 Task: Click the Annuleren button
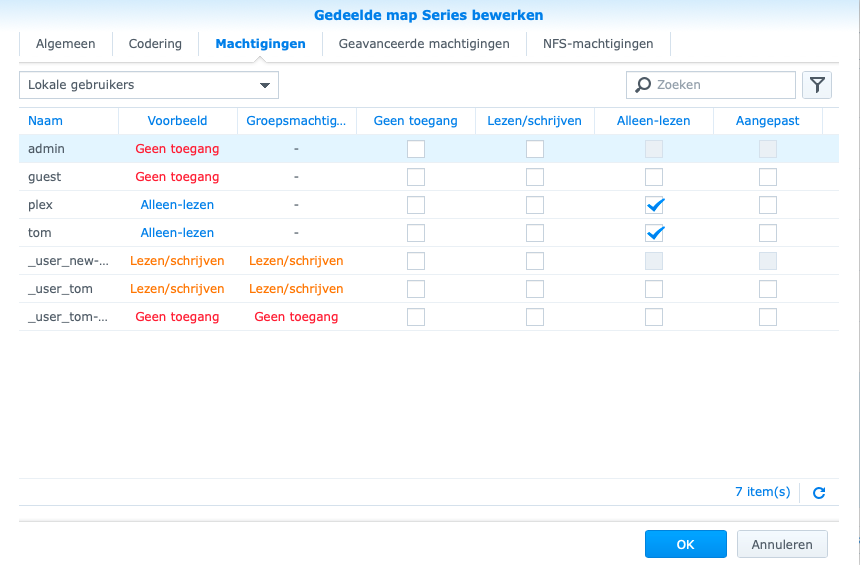(782, 544)
